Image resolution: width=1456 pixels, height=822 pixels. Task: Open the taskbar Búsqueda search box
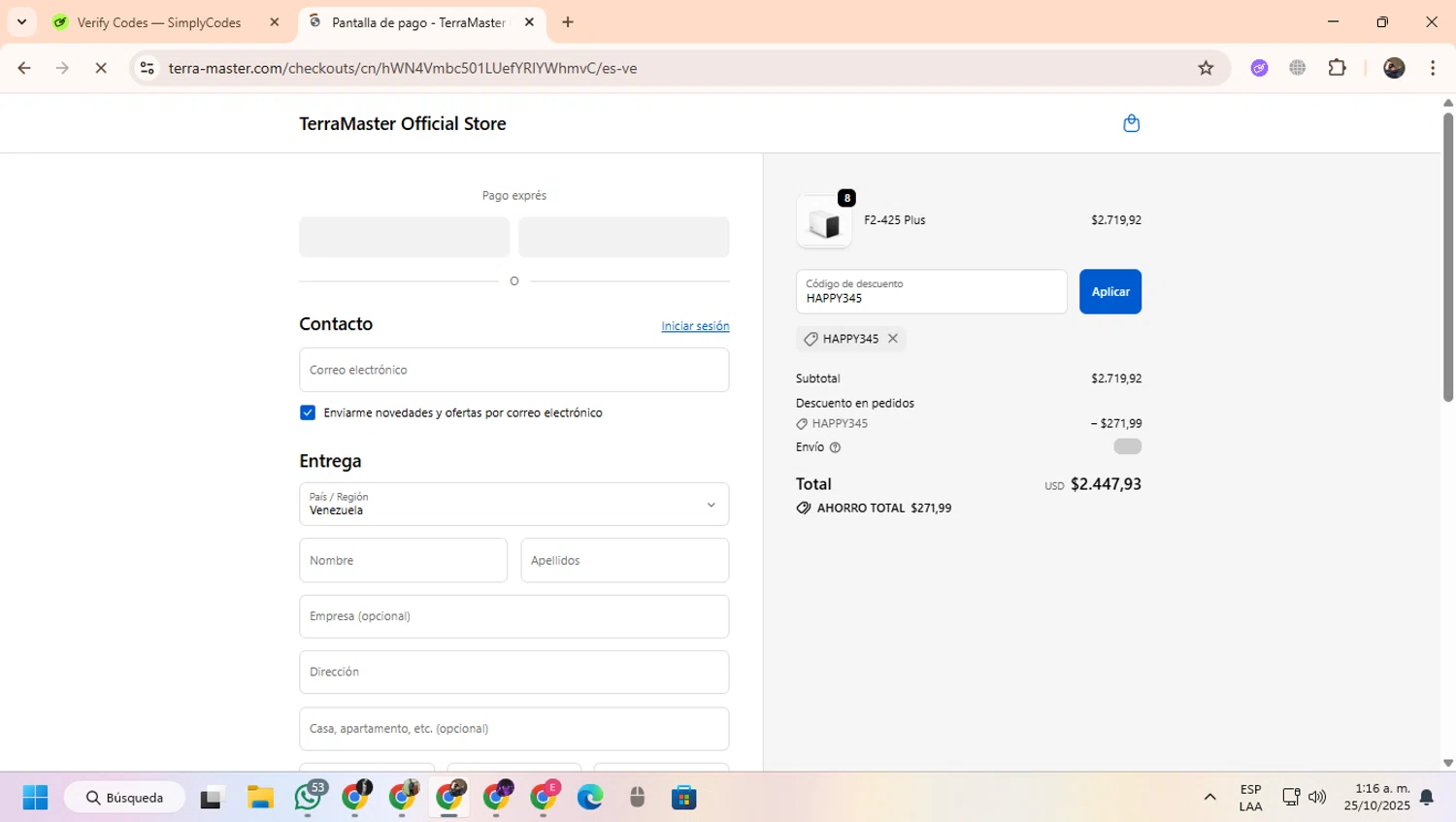coord(125,798)
